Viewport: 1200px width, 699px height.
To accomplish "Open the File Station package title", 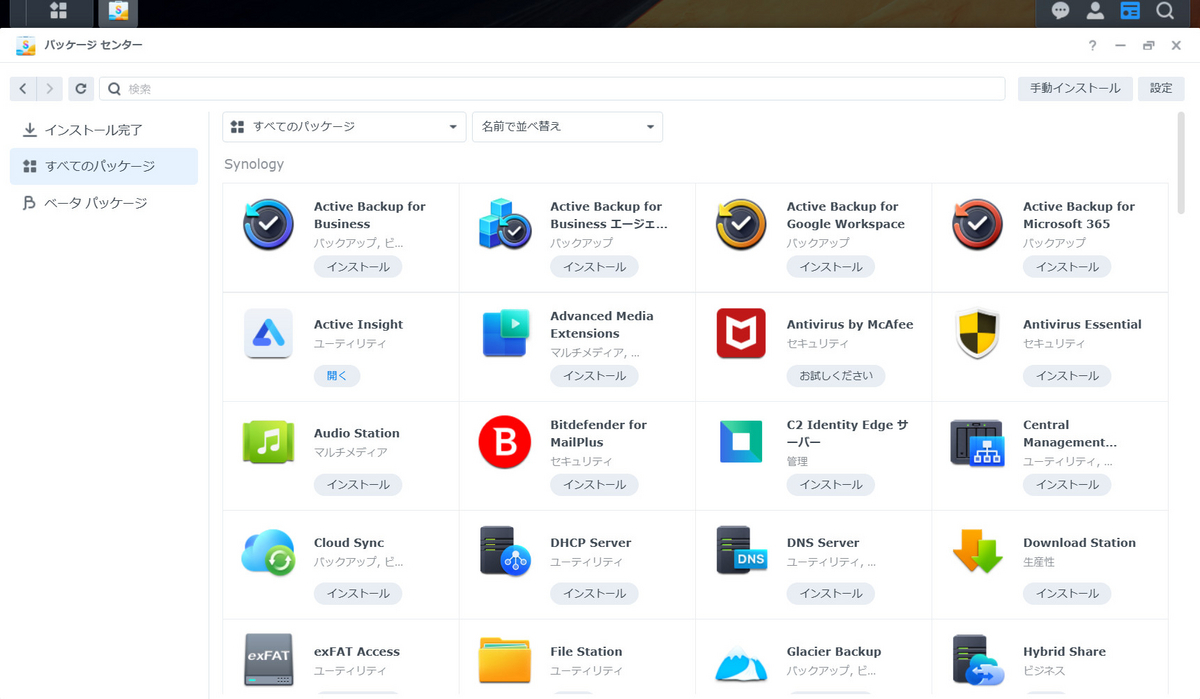I will click(x=586, y=651).
